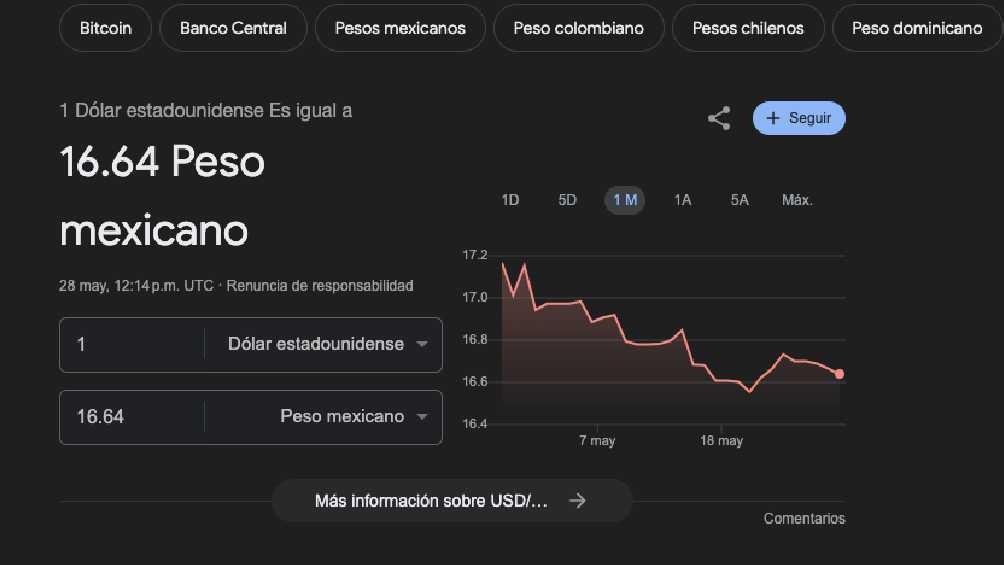Screen dimensions: 1004x565
Task: Select the active 1 M range
Action: point(625,200)
